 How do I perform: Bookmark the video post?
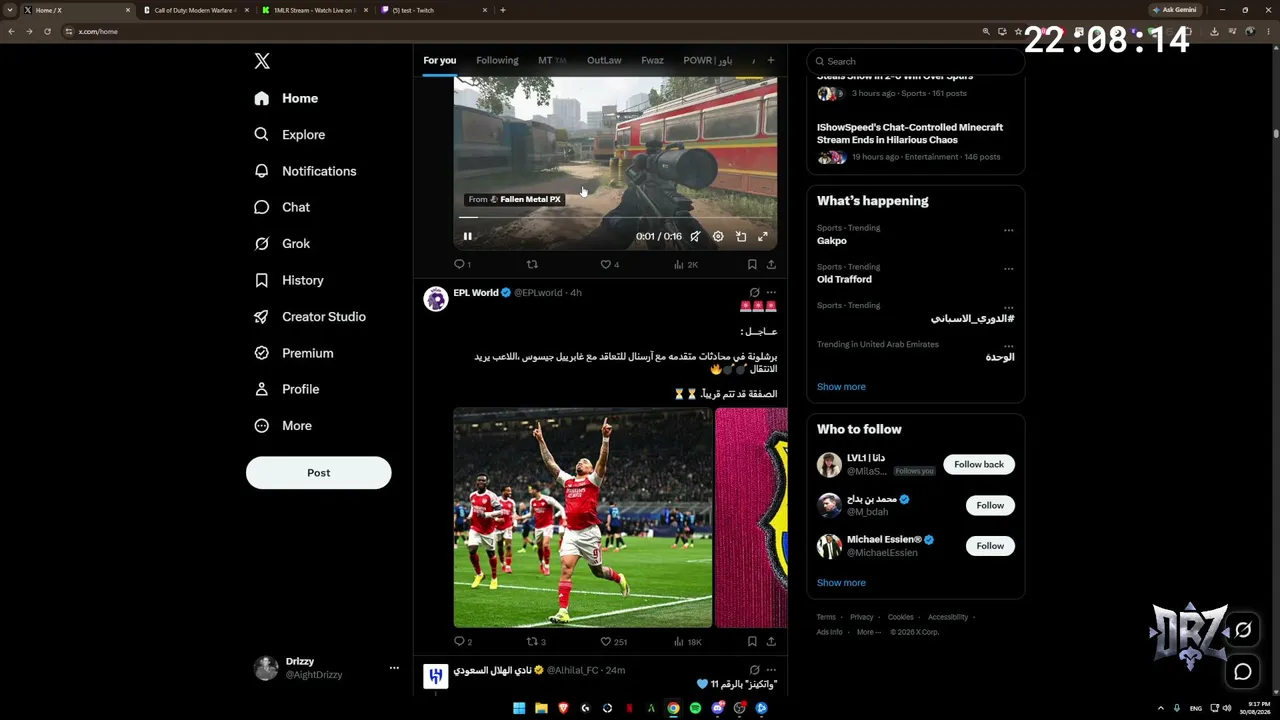(752, 265)
